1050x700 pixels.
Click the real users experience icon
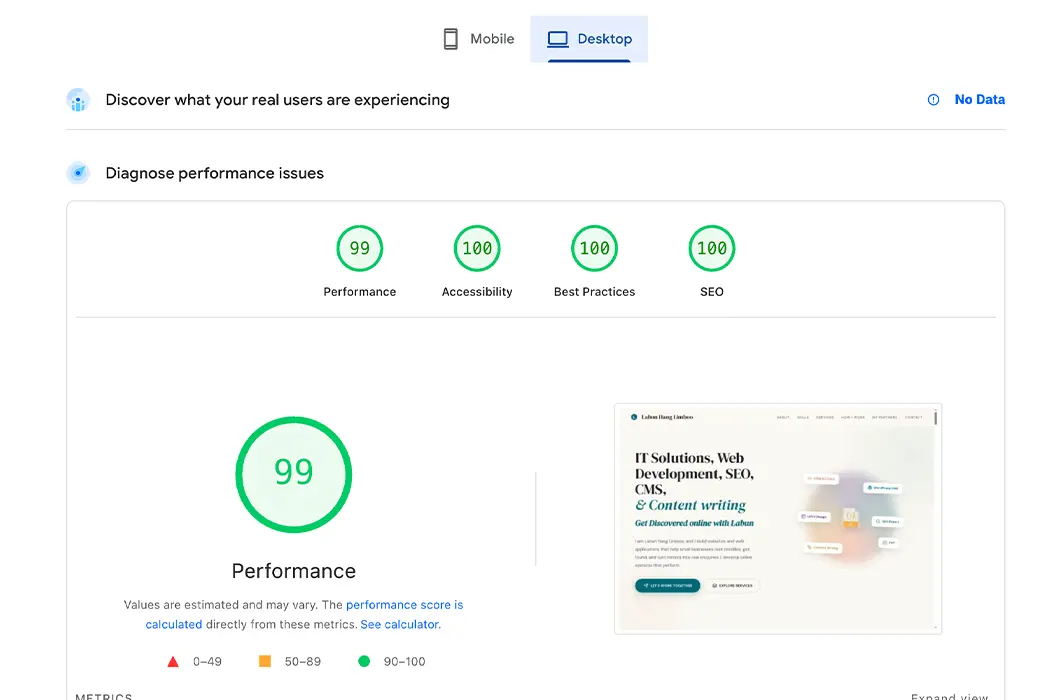coord(78,99)
